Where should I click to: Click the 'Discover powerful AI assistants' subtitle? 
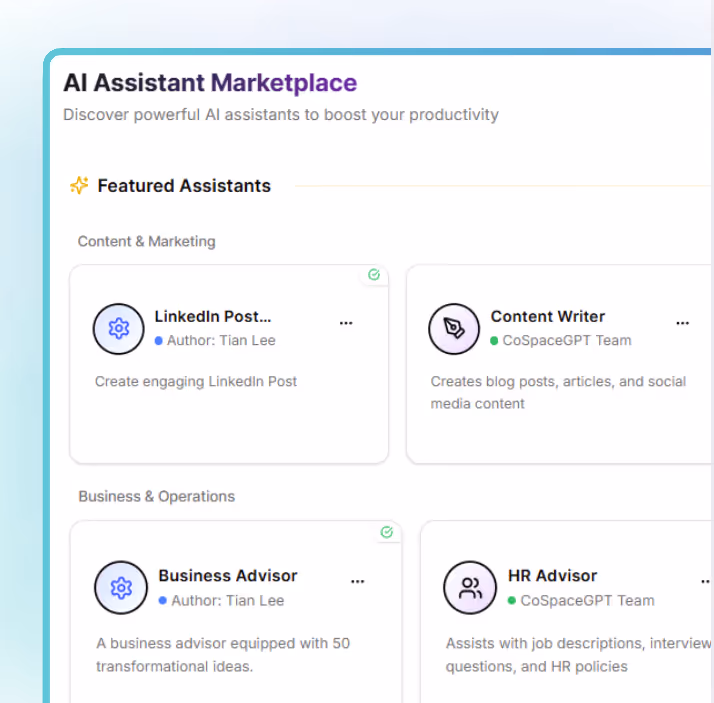[x=281, y=115]
